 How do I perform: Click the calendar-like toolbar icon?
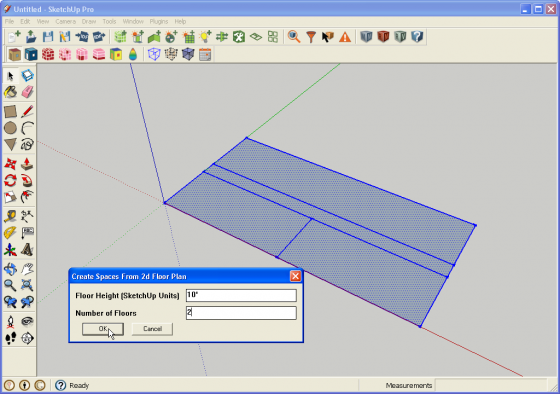tap(205, 54)
